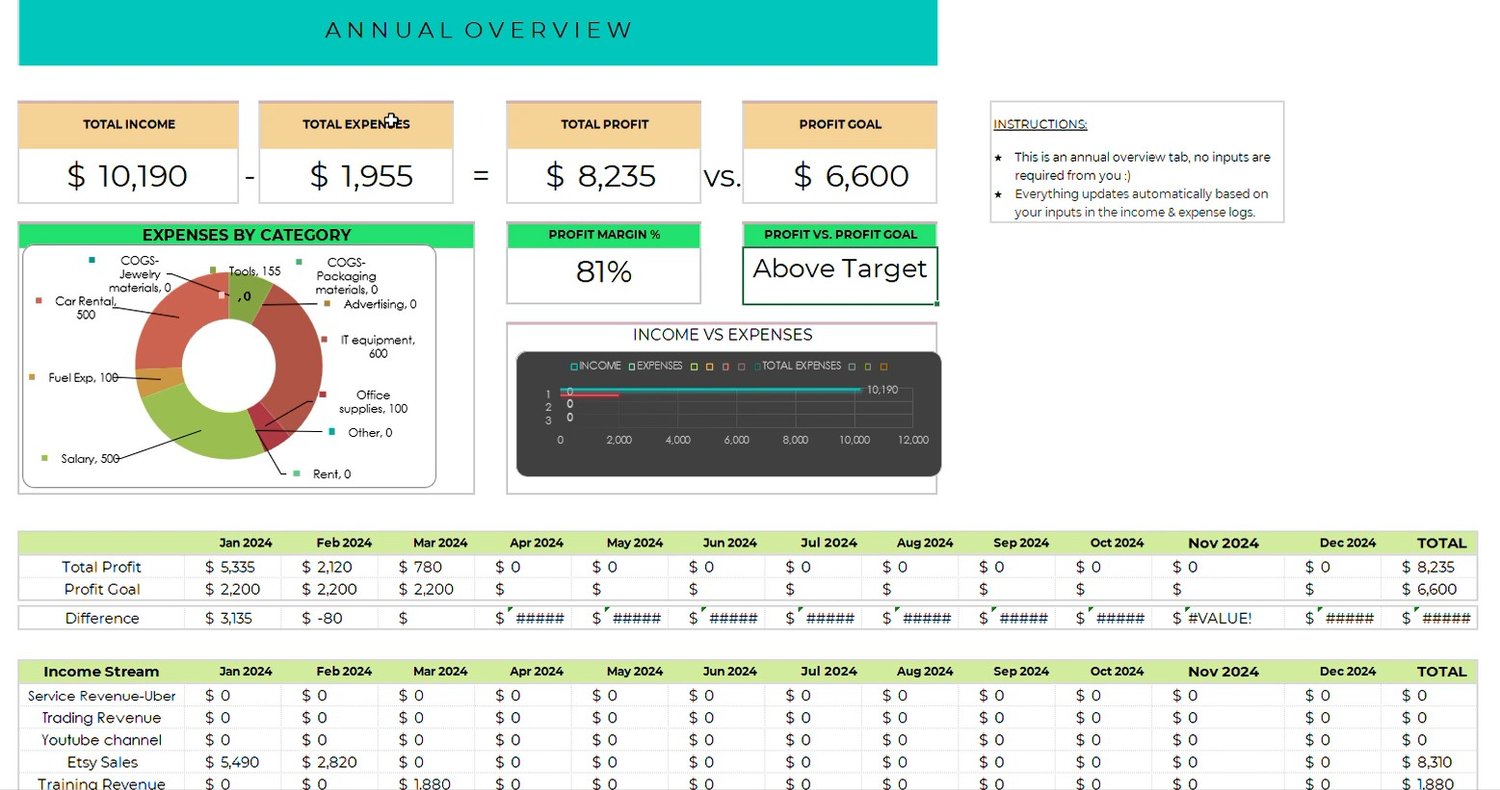Select the Difference row label

[101, 618]
